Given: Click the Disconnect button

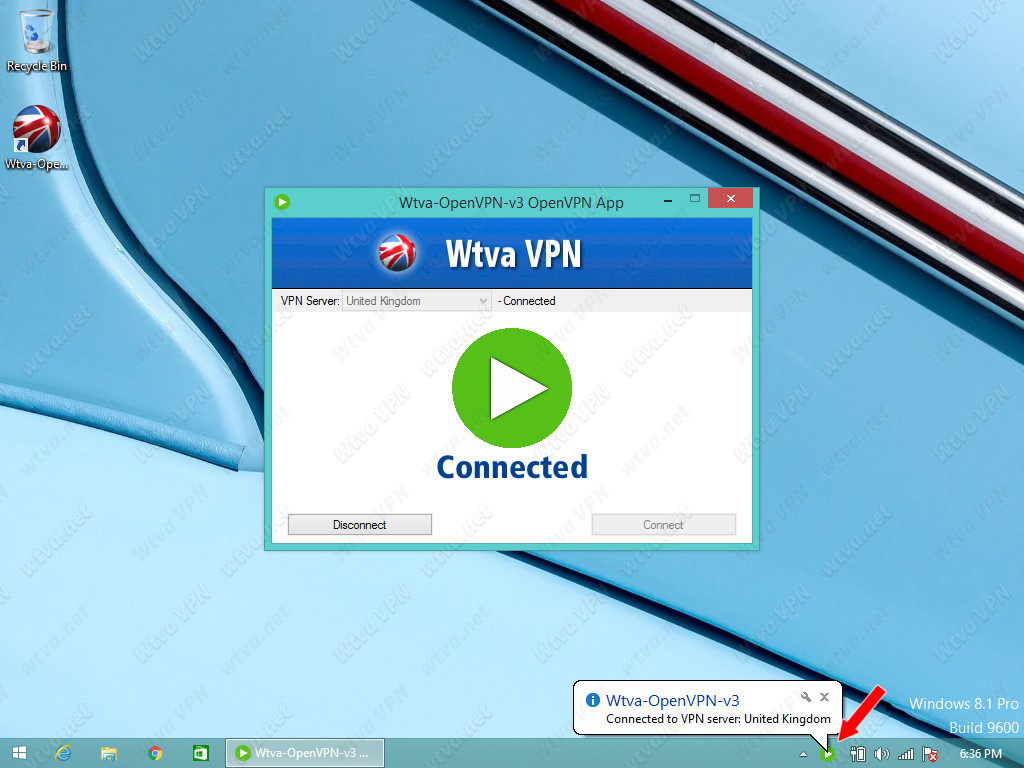Looking at the screenshot, I should (359, 524).
